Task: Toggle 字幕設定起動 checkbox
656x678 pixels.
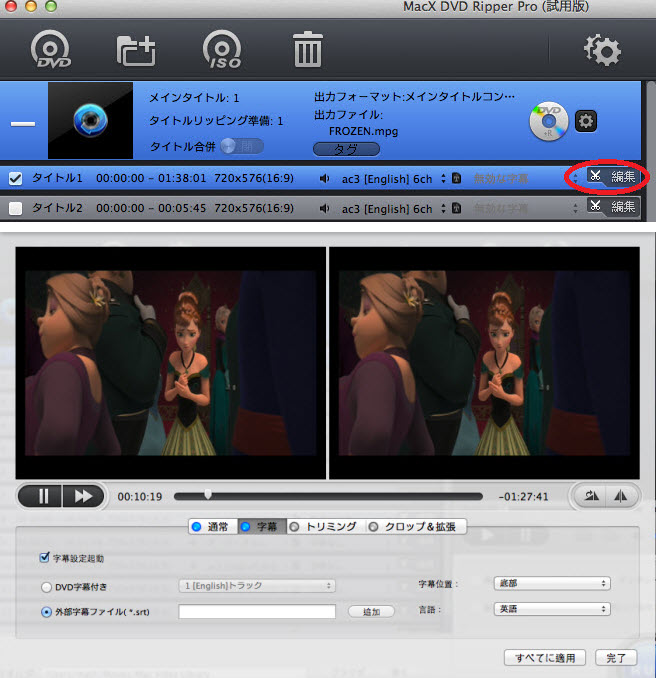Action: 44,558
